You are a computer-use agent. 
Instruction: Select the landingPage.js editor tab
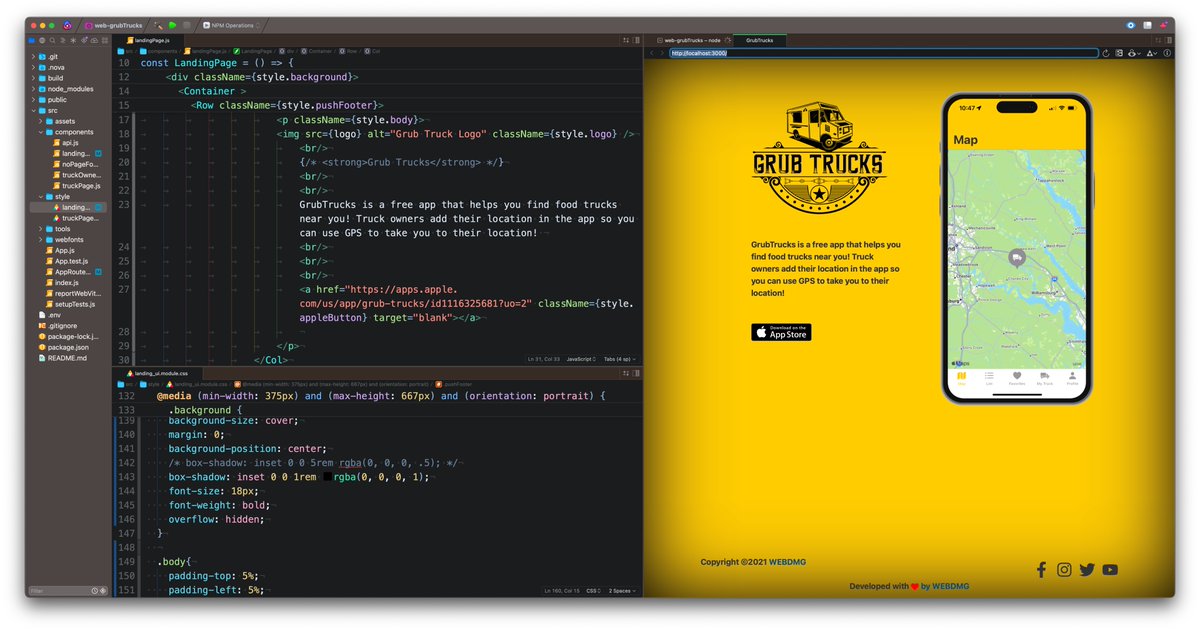150,40
